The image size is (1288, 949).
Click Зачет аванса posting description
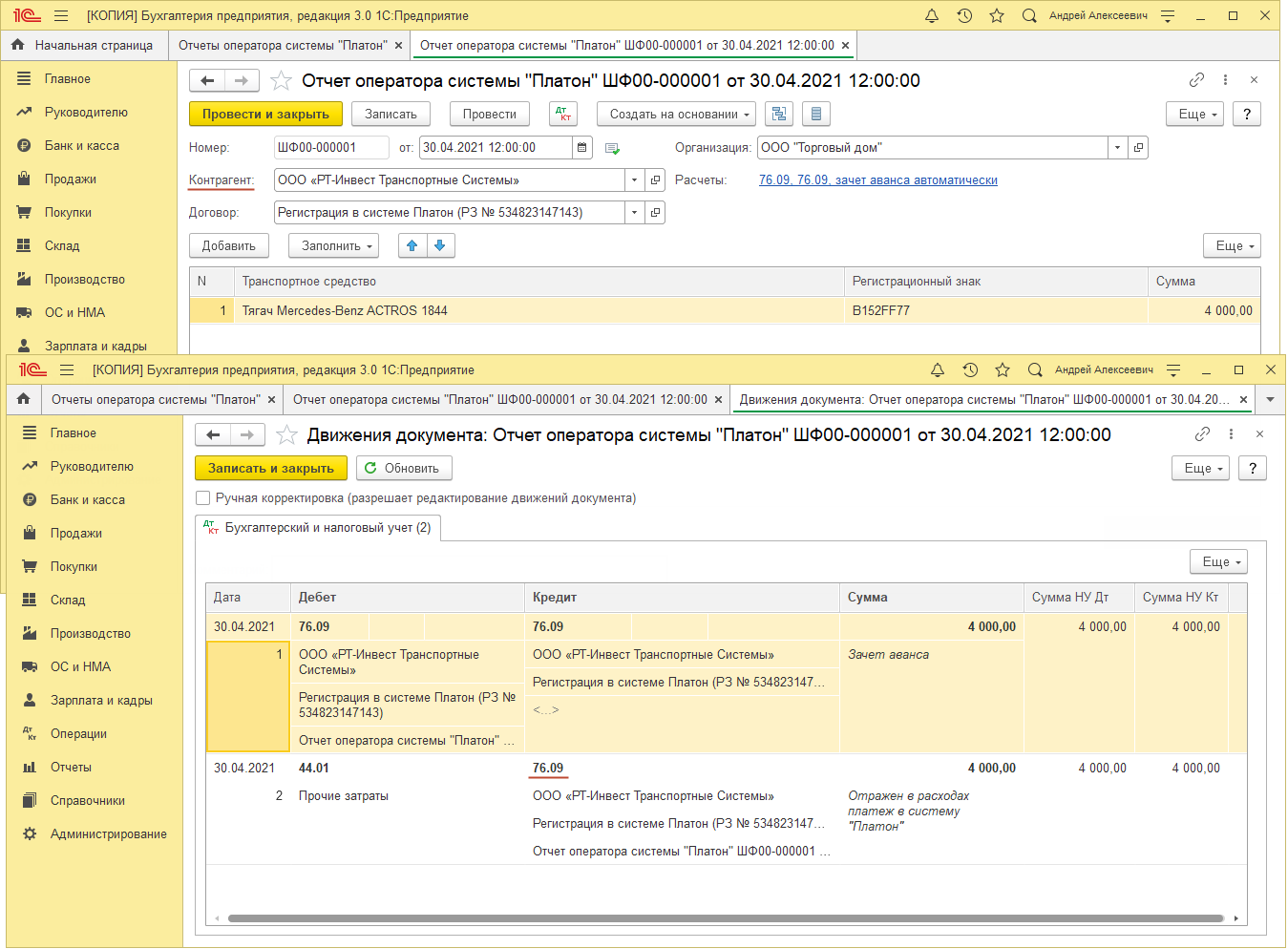[x=888, y=654]
